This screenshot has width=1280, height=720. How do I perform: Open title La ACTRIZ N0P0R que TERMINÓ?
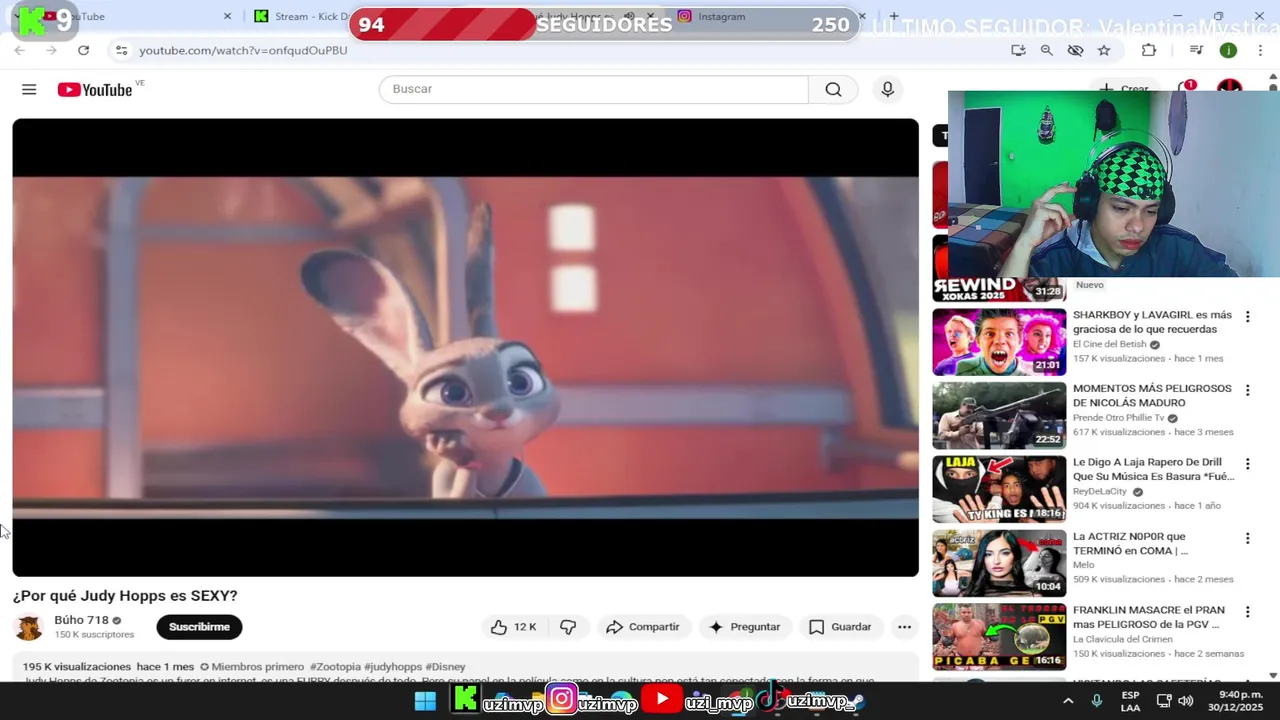tap(1130, 543)
